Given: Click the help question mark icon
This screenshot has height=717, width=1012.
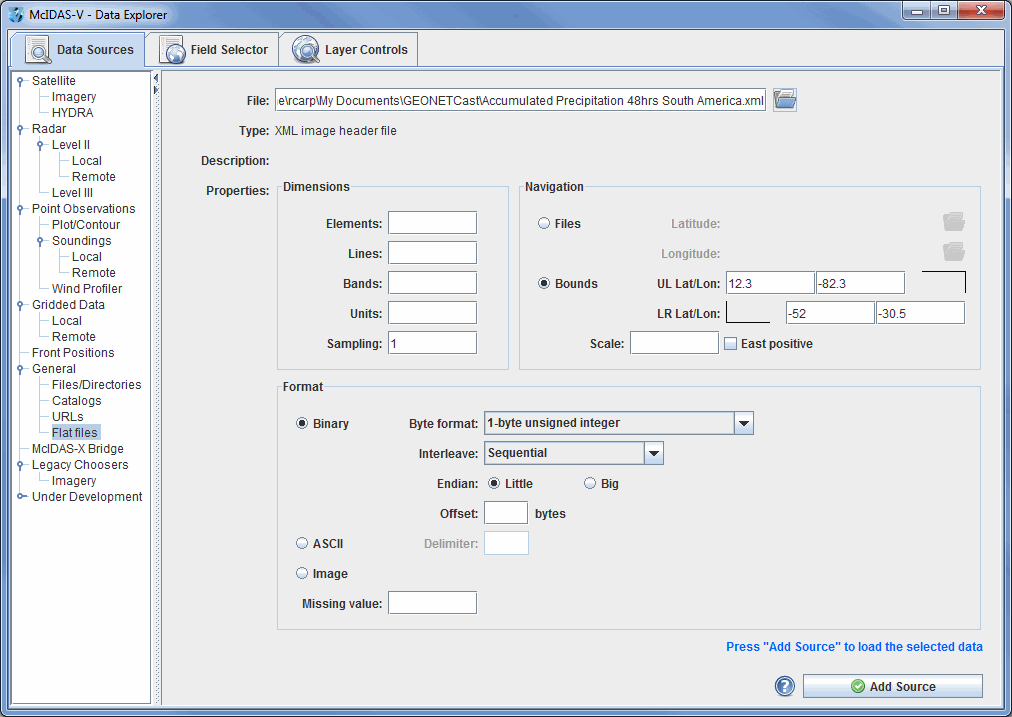Looking at the screenshot, I should pyautogui.click(x=785, y=686).
